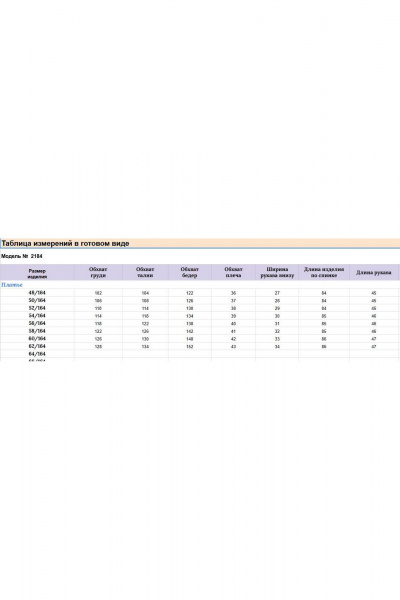Click the 62/164 size row label

pos(37,346)
